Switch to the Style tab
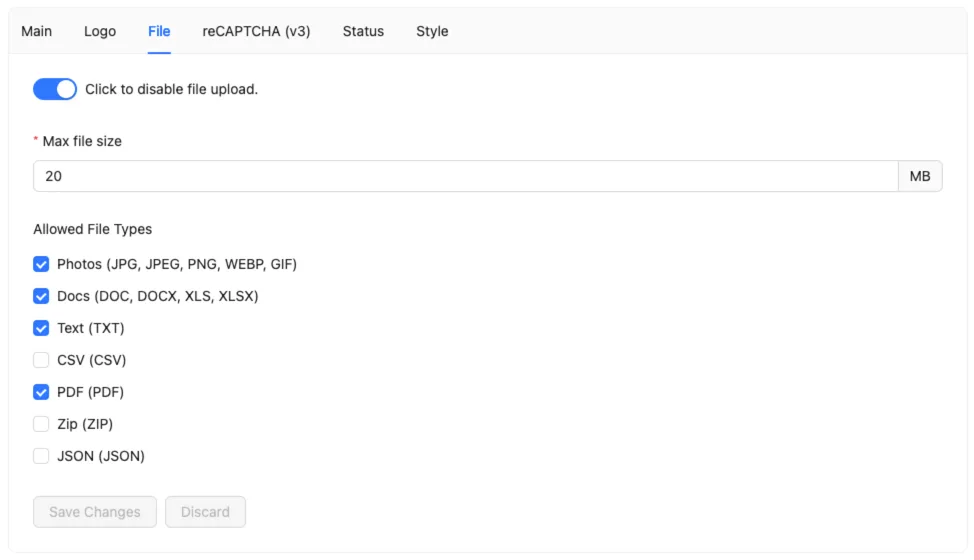 click(x=432, y=31)
